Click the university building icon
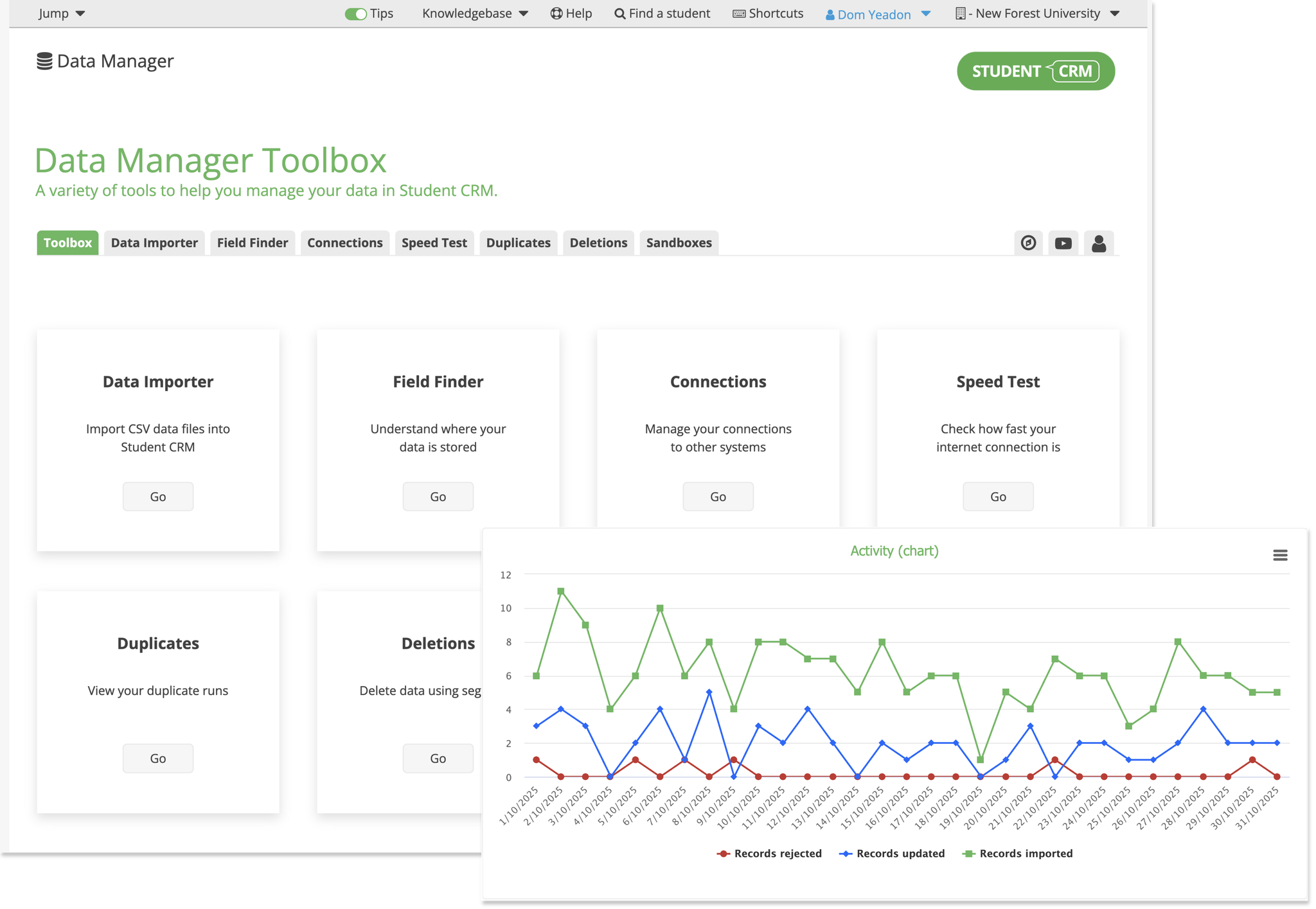The image size is (1316, 909). (x=960, y=13)
